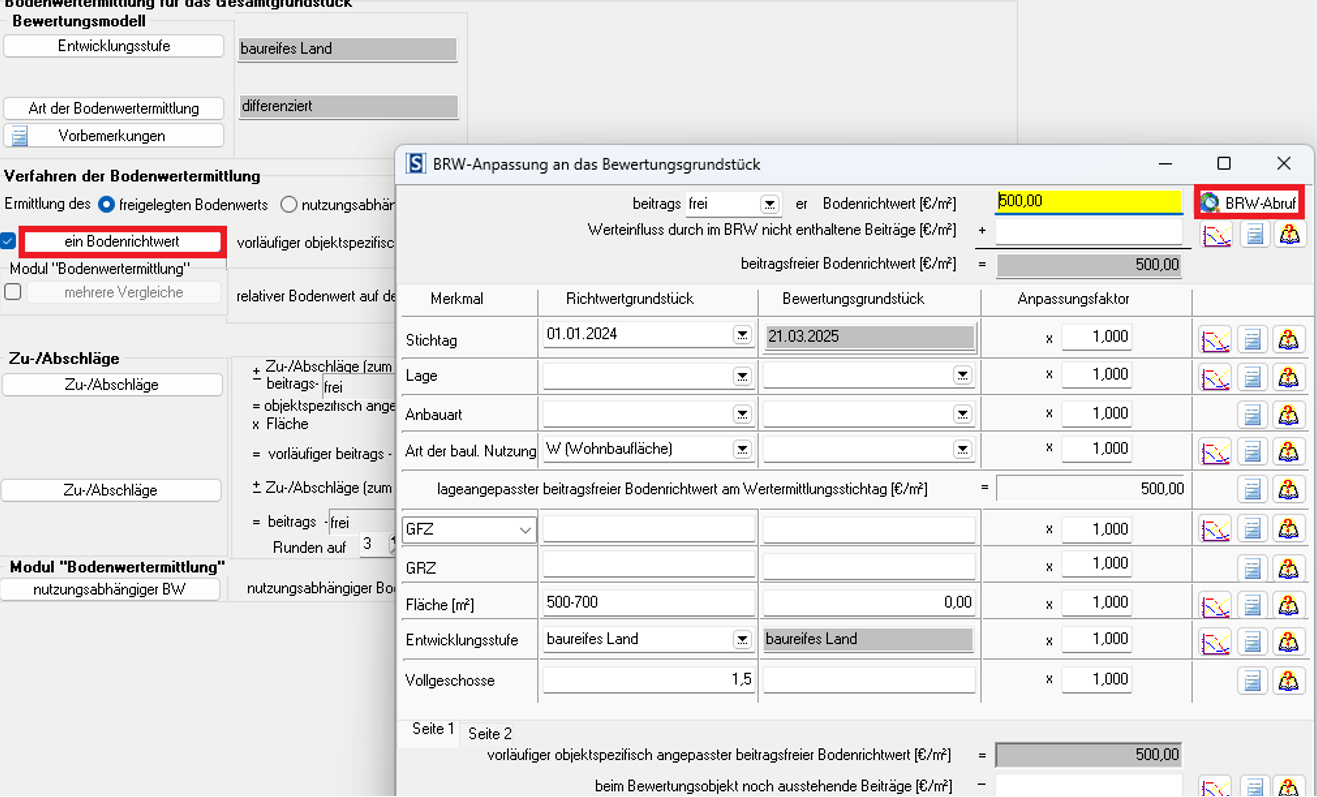The width and height of the screenshot is (1317, 797).
Task: Click the Vollgeschosse Richtwertgrundstück field showing 1,5
Action: click(648, 680)
